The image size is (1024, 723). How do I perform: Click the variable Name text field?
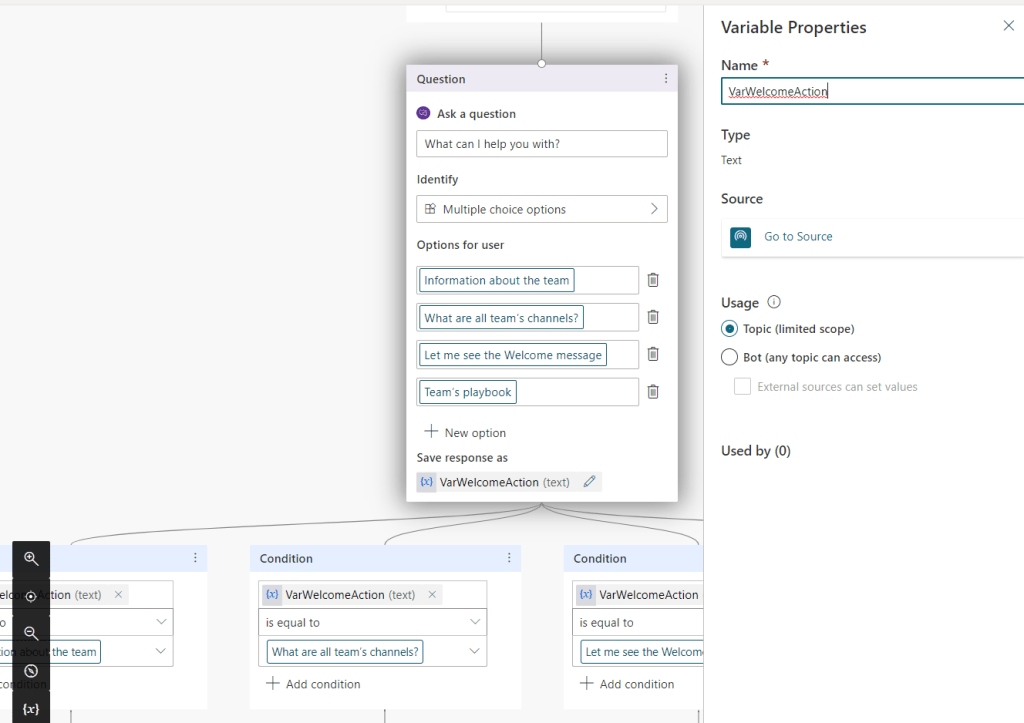click(870, 92)
